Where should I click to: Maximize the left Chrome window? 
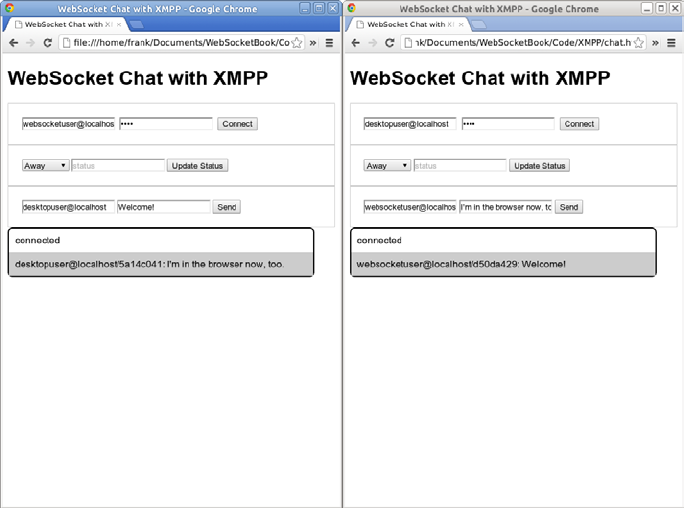coord(319,8)
